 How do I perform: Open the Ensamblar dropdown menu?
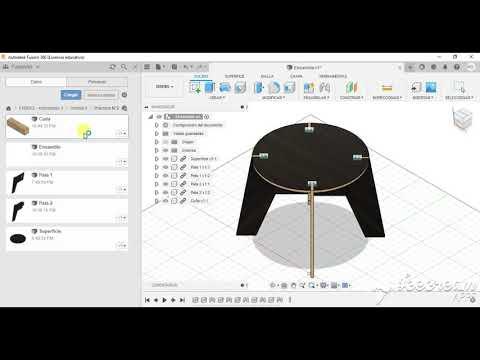pyautogui.click(x=316, y=98)
